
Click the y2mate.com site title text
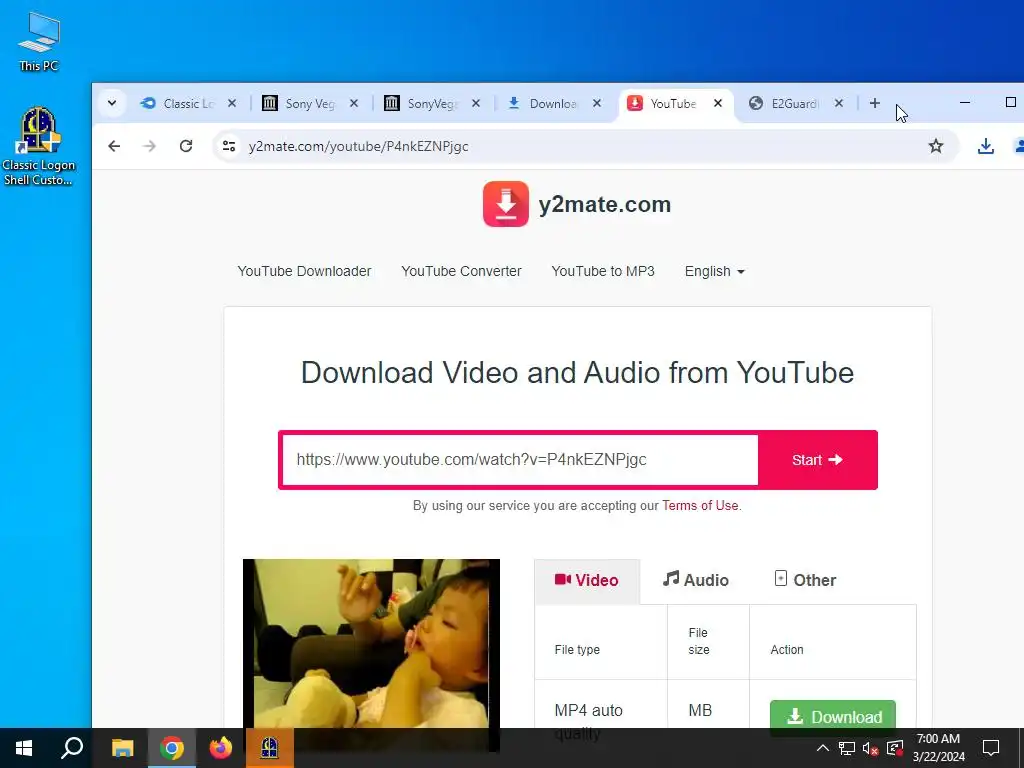coord(605,204)
